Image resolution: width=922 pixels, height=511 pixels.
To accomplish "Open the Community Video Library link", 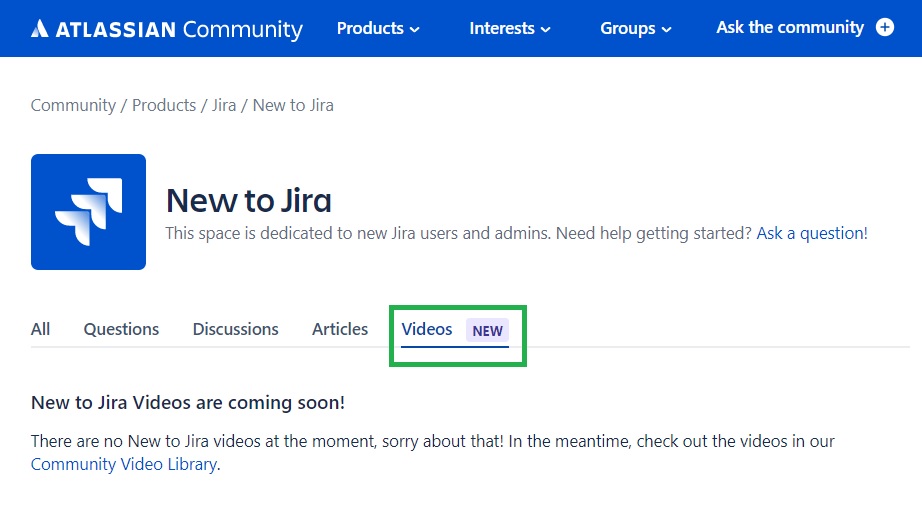I will (x=124, y=464).
